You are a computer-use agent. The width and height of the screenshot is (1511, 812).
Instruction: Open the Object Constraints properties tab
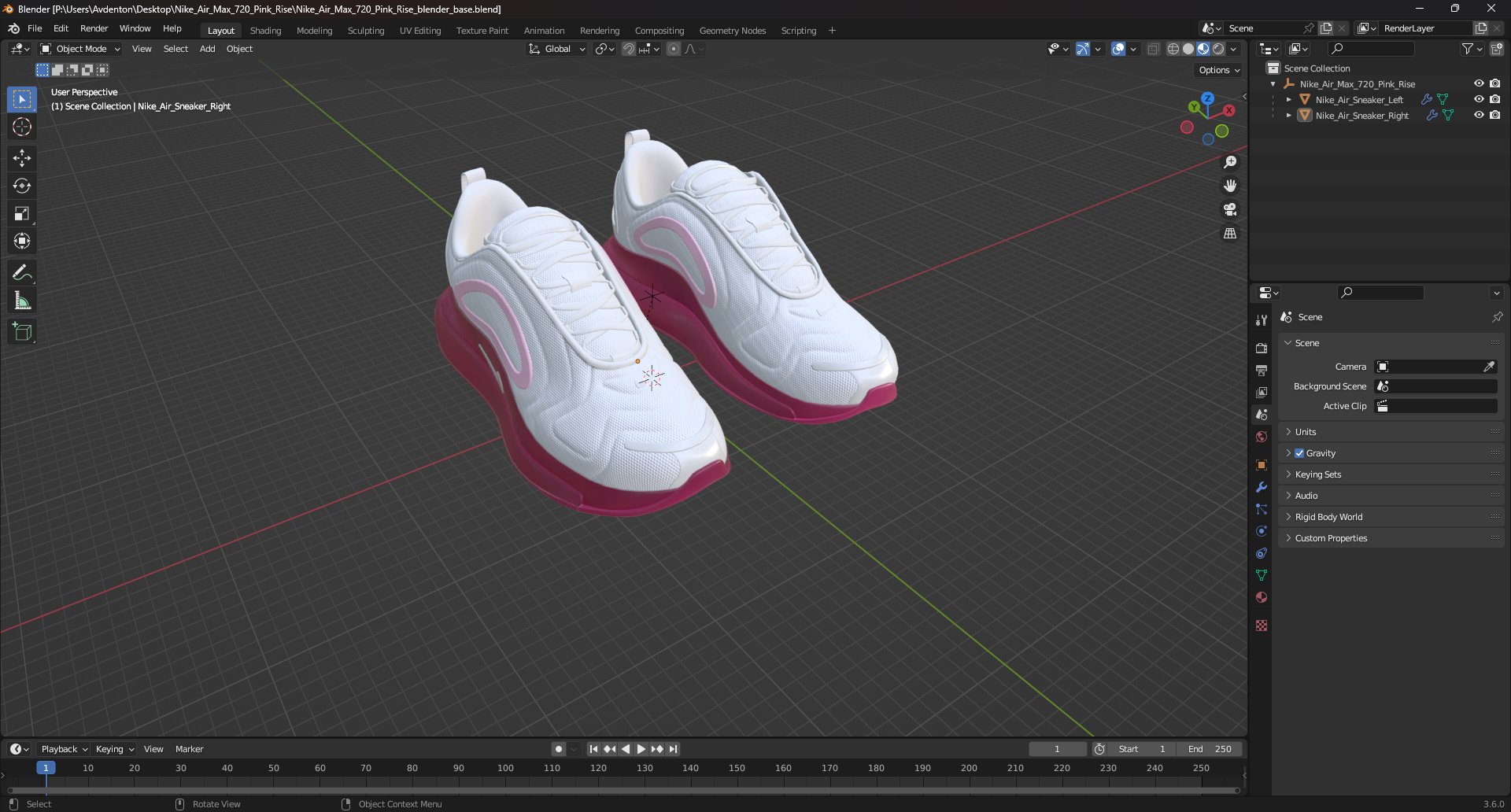click(x=1262, y=553)
